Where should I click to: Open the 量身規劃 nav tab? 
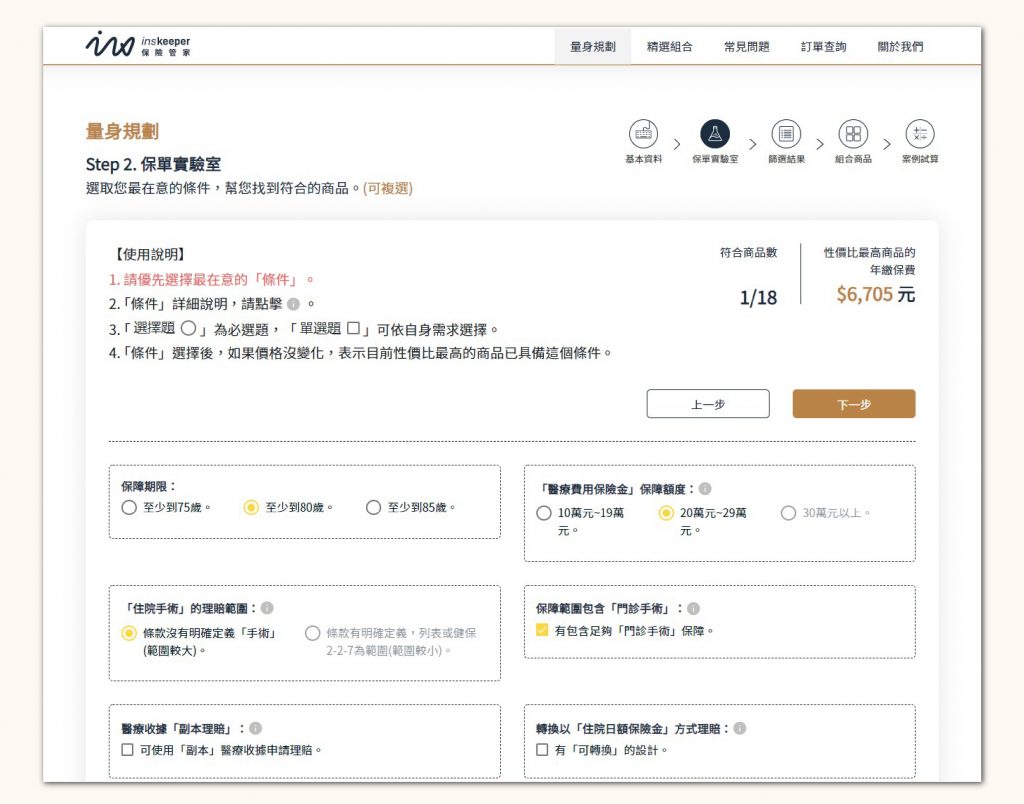pyautogui.click(x=592, y=46)
